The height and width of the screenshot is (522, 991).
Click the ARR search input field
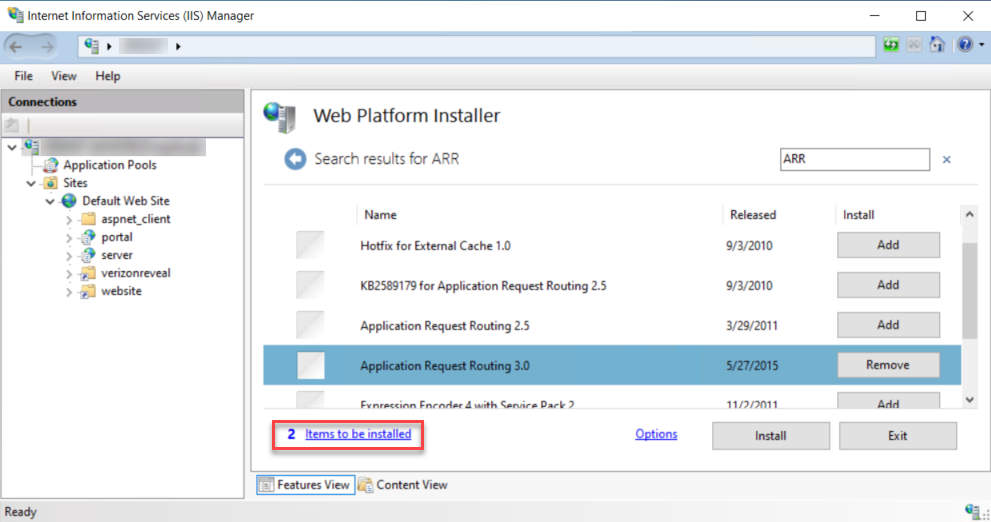[x=854, y=159]
